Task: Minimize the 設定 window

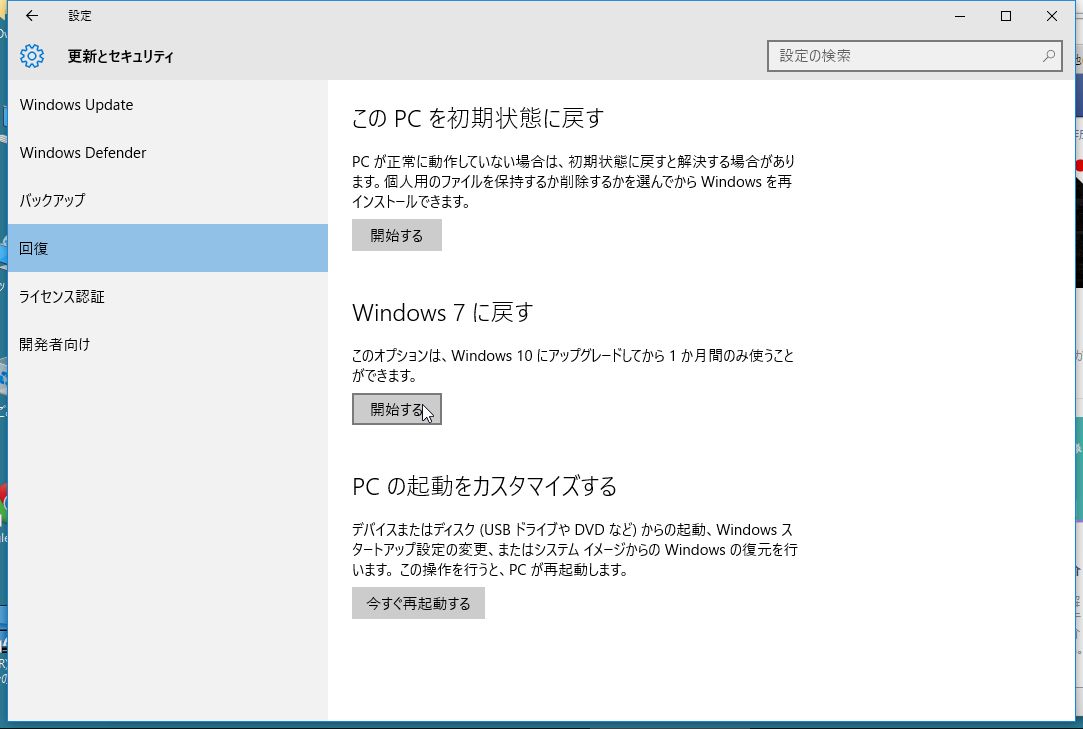Action: pyautogui.click(x=959, y=16)
